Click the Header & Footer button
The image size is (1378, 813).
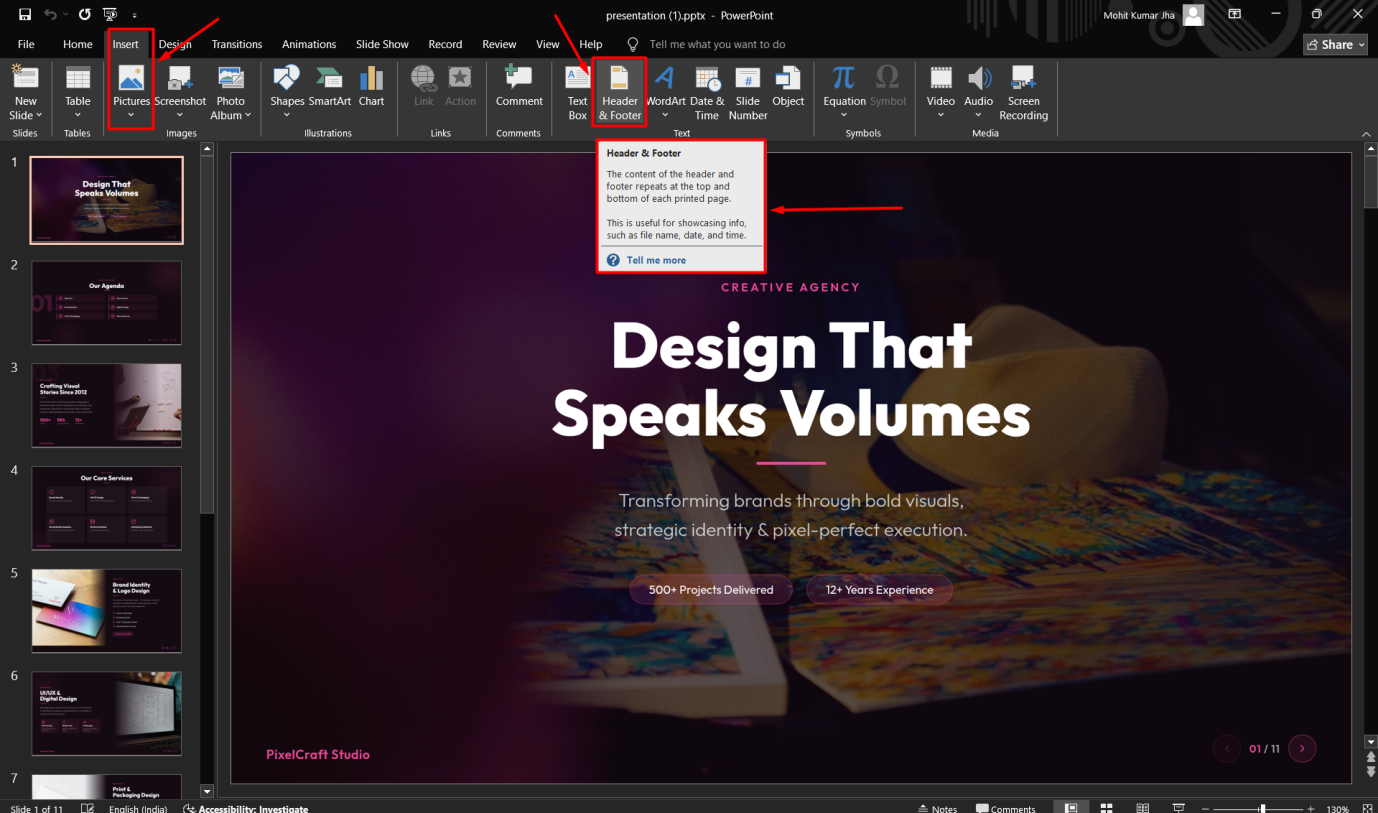620,92
